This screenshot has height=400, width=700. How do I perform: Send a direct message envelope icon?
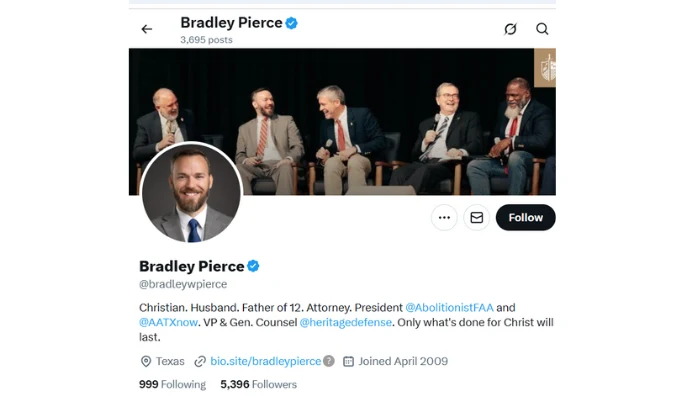(476, 217)
